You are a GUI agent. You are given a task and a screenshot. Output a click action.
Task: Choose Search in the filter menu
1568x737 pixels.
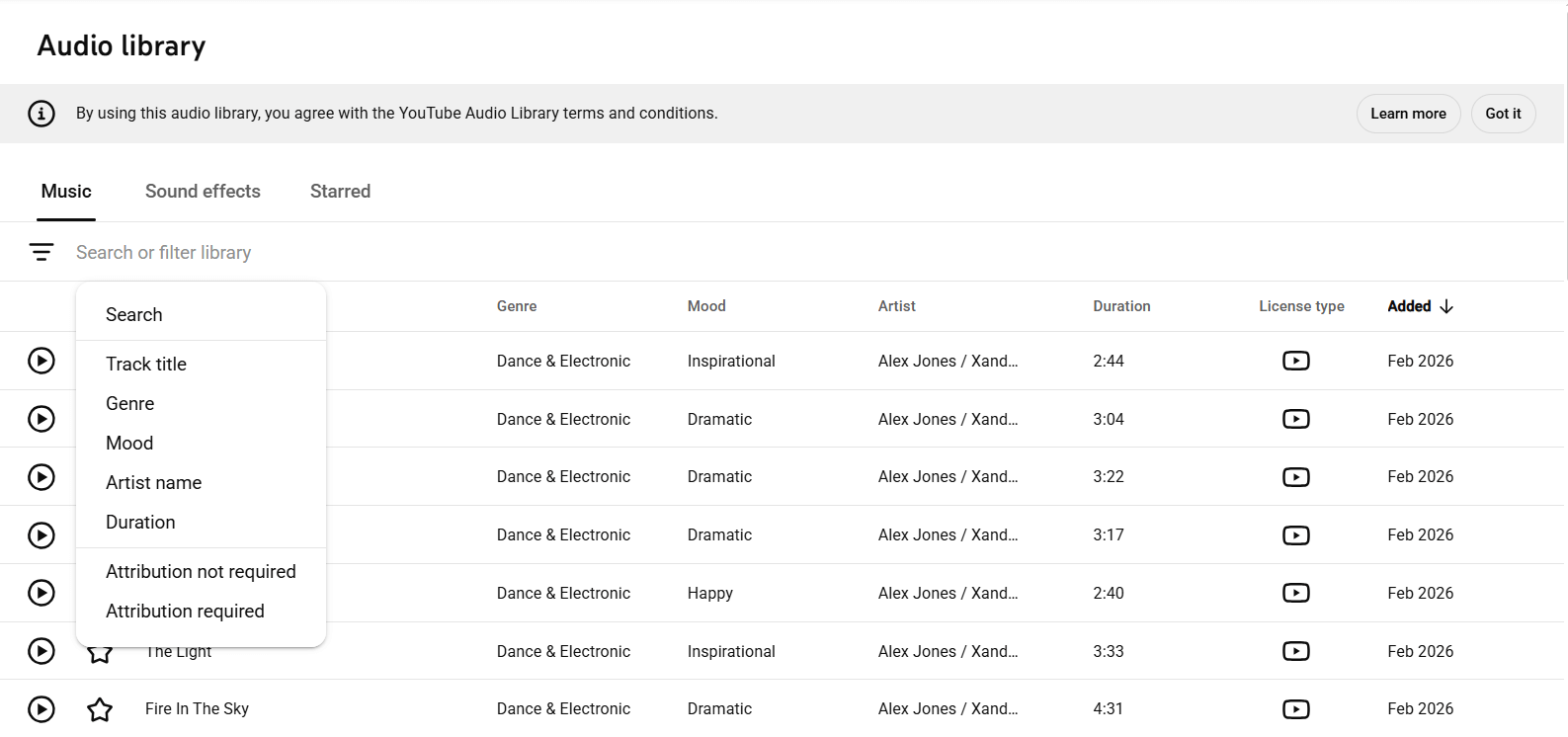(201, 314)
